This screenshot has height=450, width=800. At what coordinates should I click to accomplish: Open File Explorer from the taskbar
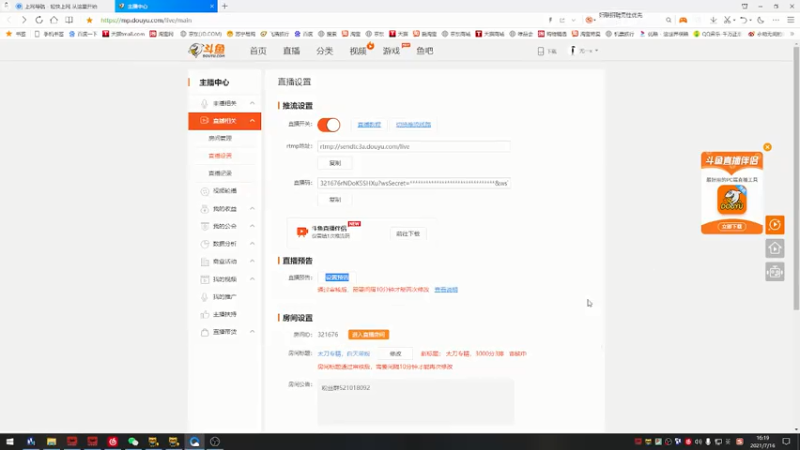(x=51, y=441)
